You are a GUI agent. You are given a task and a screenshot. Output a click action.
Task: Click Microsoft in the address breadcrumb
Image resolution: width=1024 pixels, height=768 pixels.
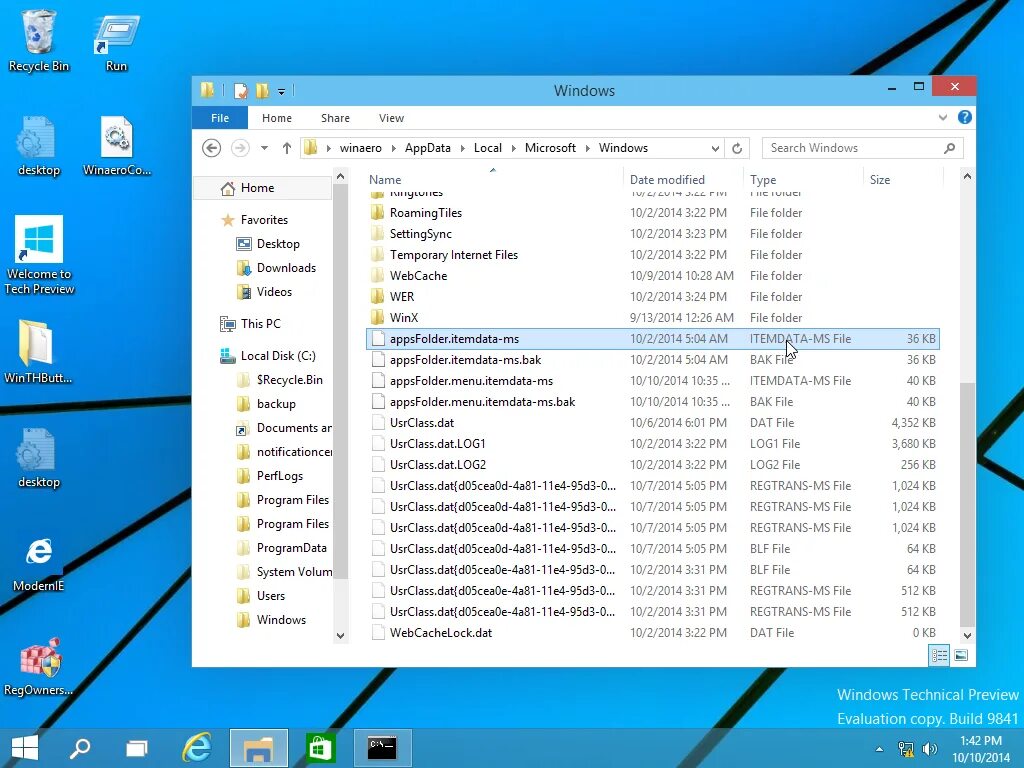(550, 148)
